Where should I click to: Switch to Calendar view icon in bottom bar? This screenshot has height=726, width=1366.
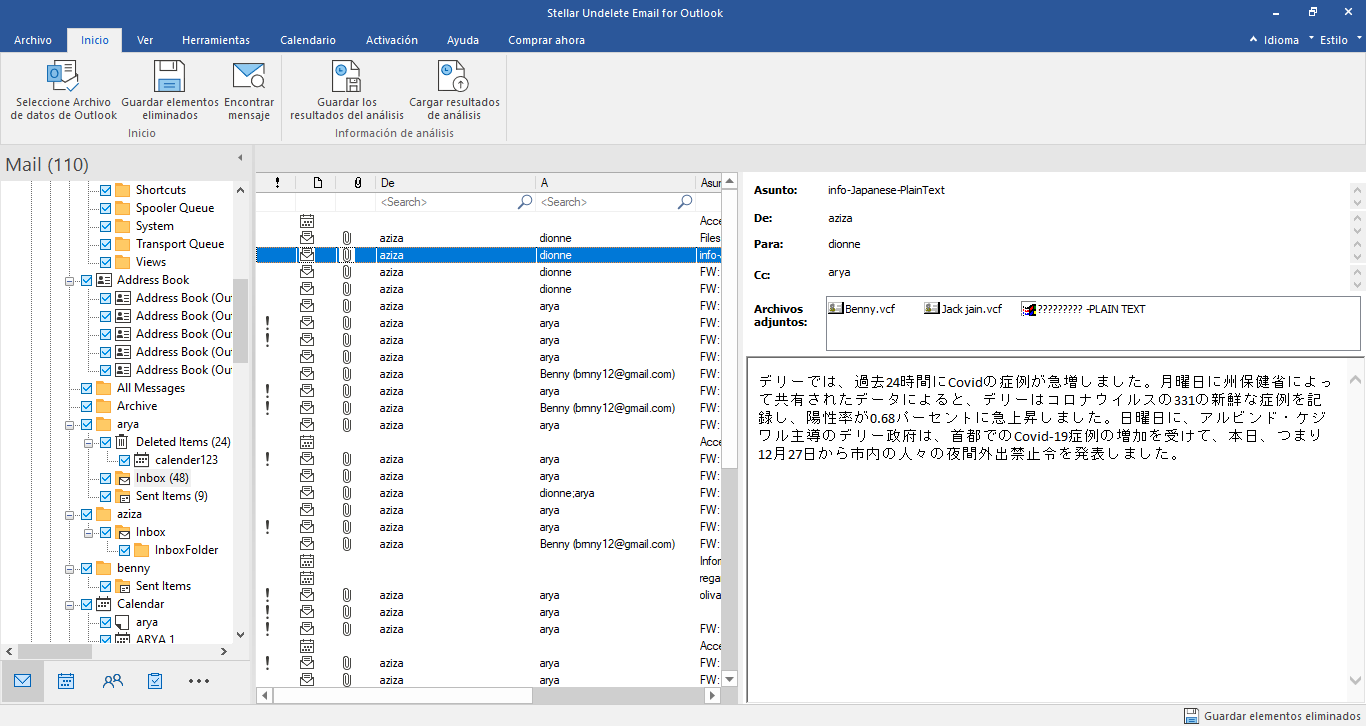(x=66, y=681)
